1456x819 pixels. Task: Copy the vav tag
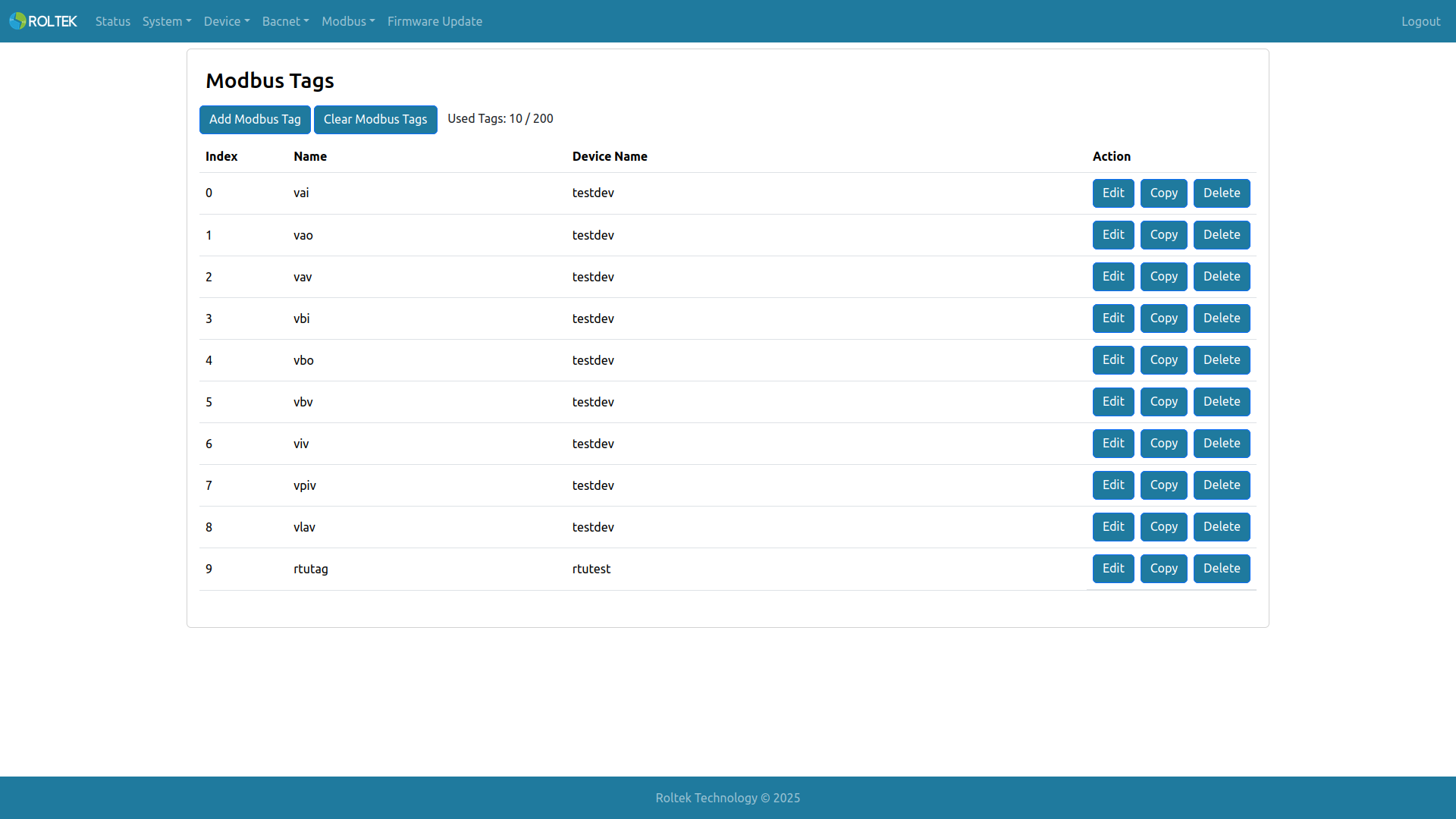tap(1163, 276)
